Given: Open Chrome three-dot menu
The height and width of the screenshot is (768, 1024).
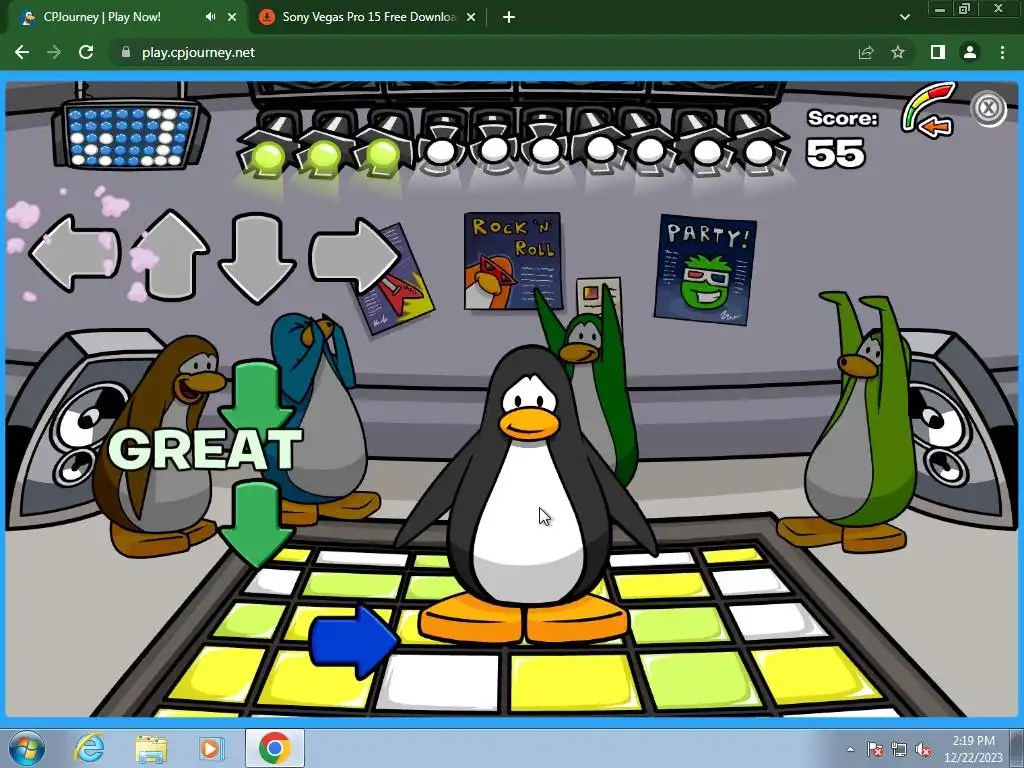Looking at the screenshot, I should 1002,52.
